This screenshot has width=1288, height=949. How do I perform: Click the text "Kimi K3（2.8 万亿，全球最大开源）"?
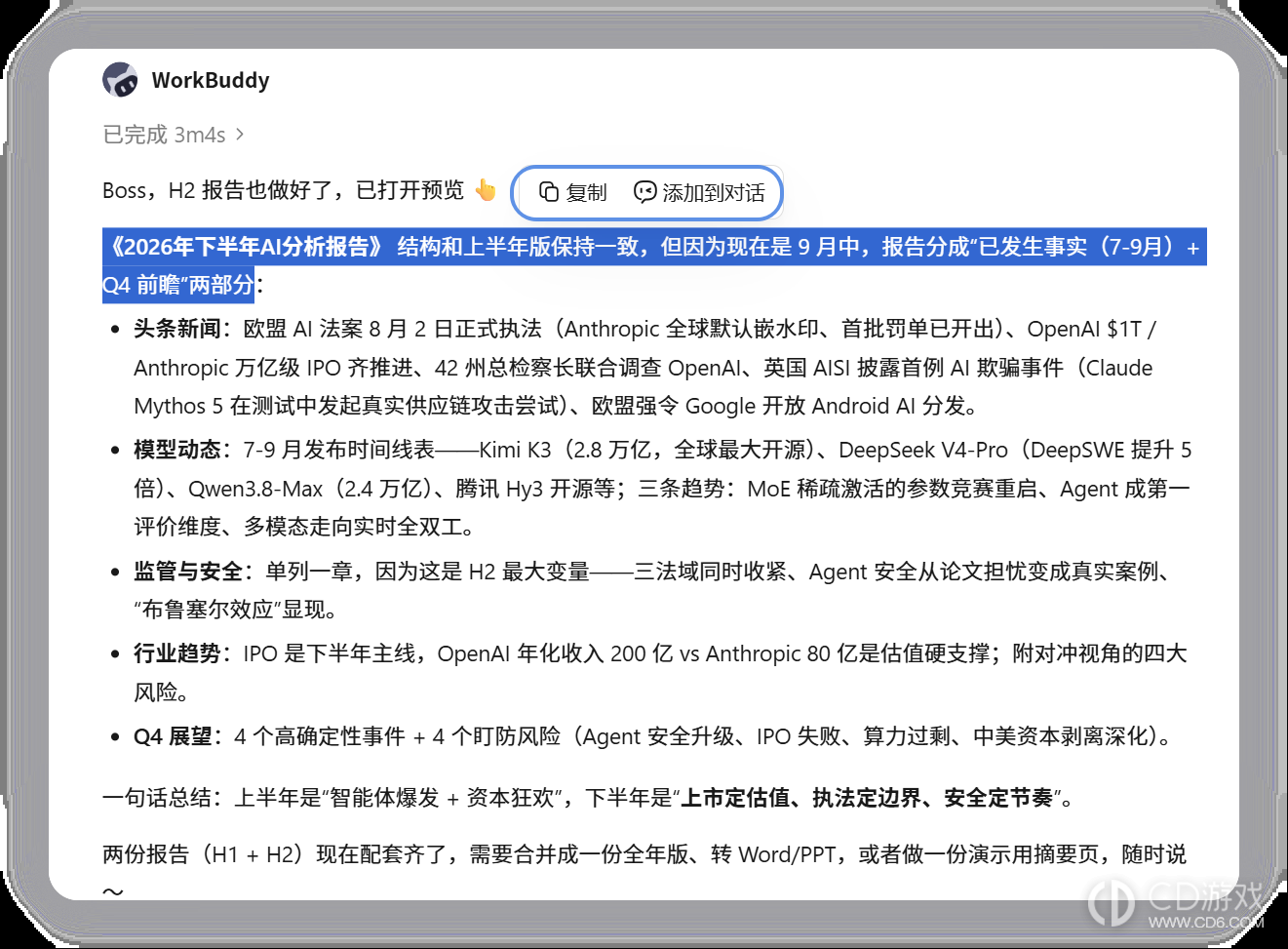coord(646,450)
